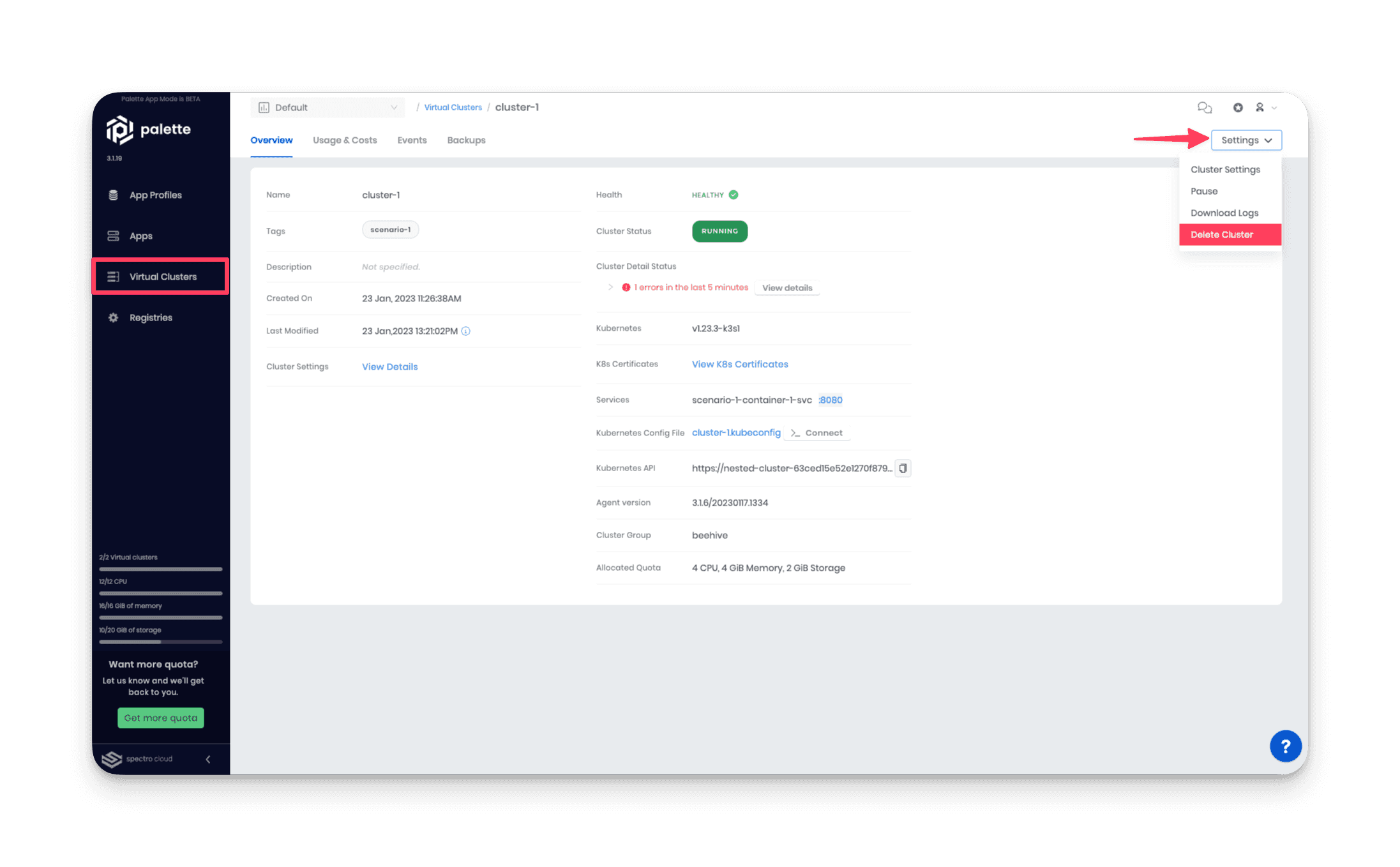The image size is (1400, 867).
Task: Click View Details cluster settings link
Action: coord(389,366)
